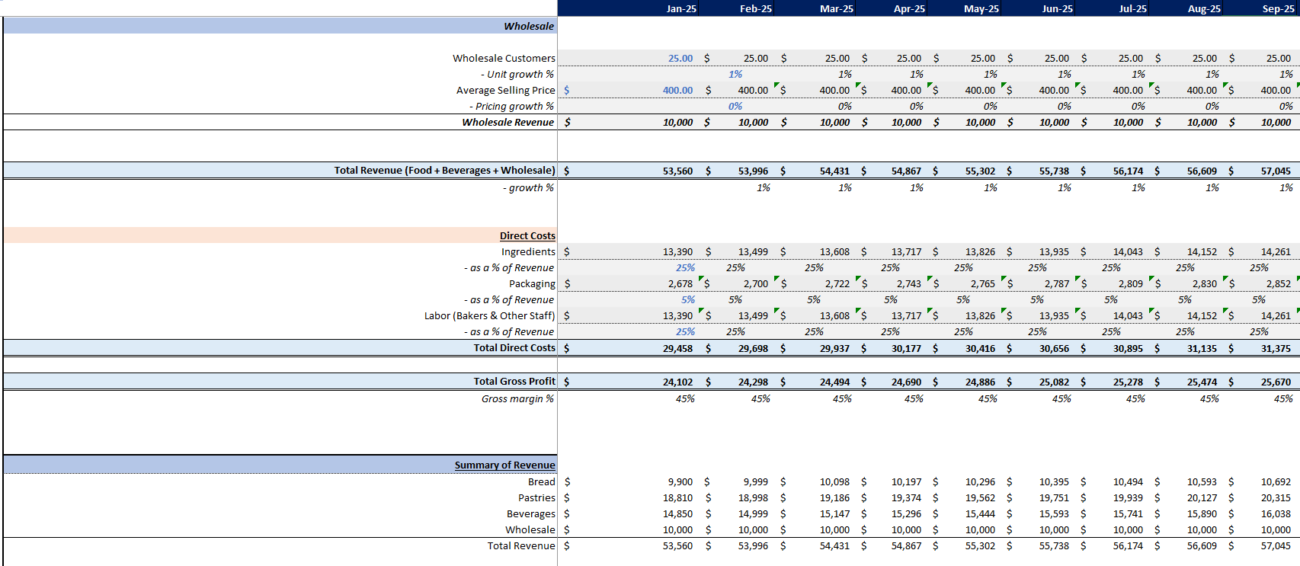The width and height of the screenshot is (1300, 566).
Task: Select Total Gross Profit value 25,474
Action: pyautogui.click(x=1204, y=382)
